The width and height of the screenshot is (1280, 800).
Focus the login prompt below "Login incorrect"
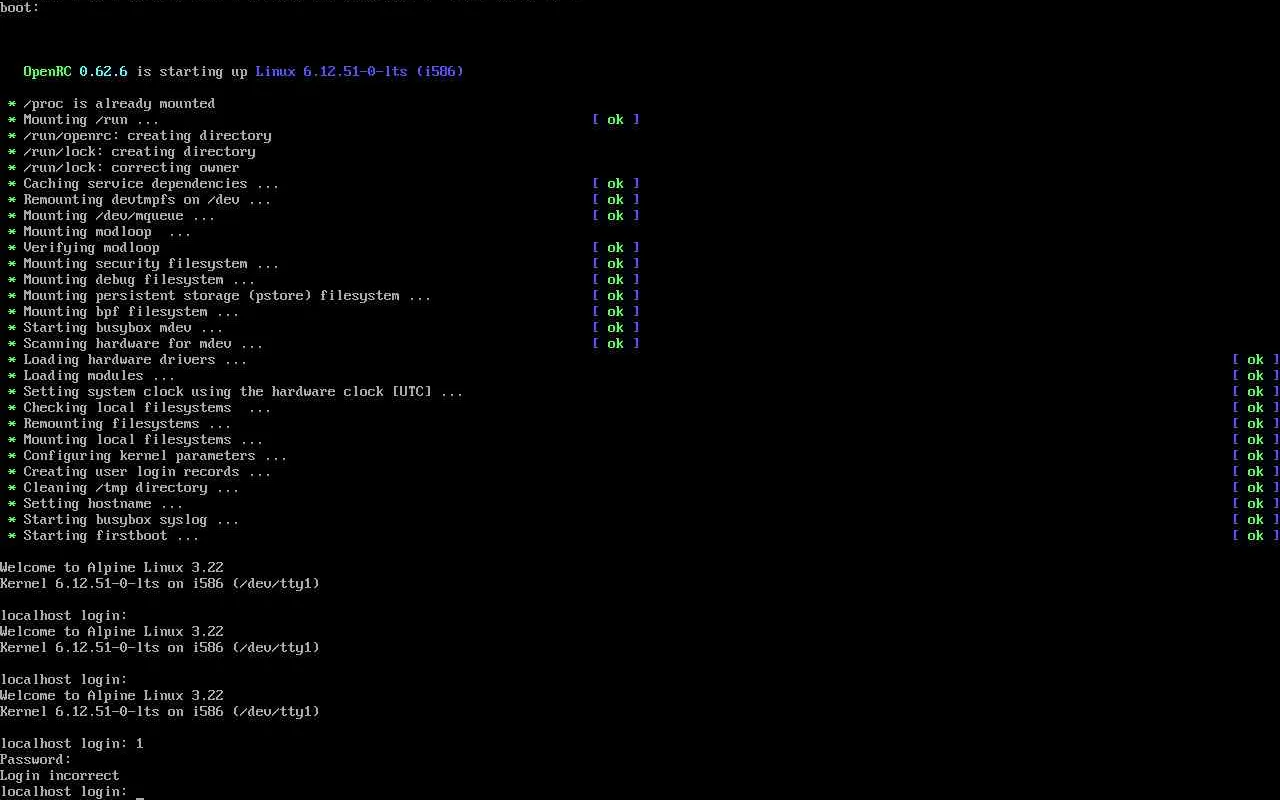[x=72, y=792]
